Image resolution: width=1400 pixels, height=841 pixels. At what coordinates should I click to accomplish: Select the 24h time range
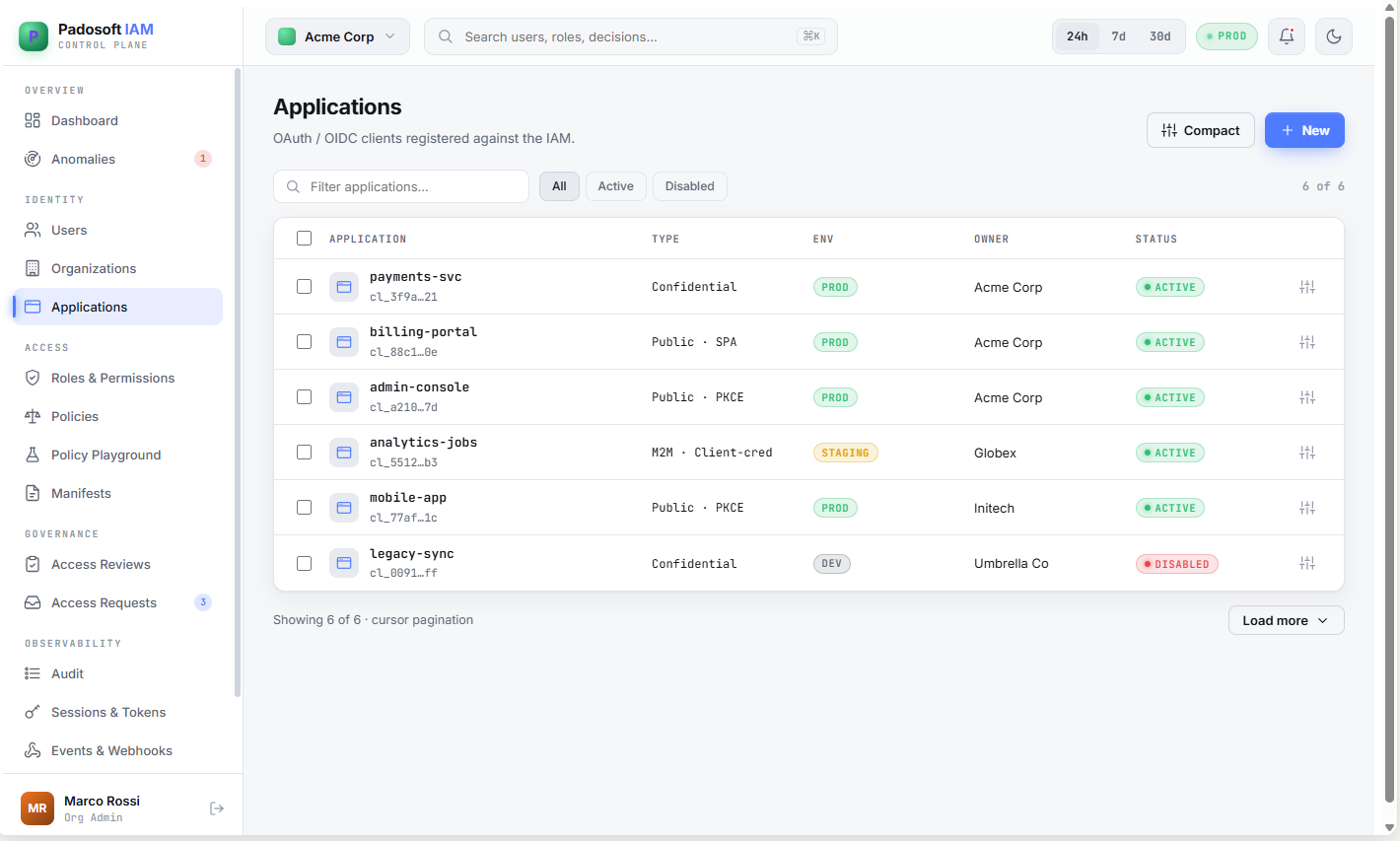point(1078,36)
